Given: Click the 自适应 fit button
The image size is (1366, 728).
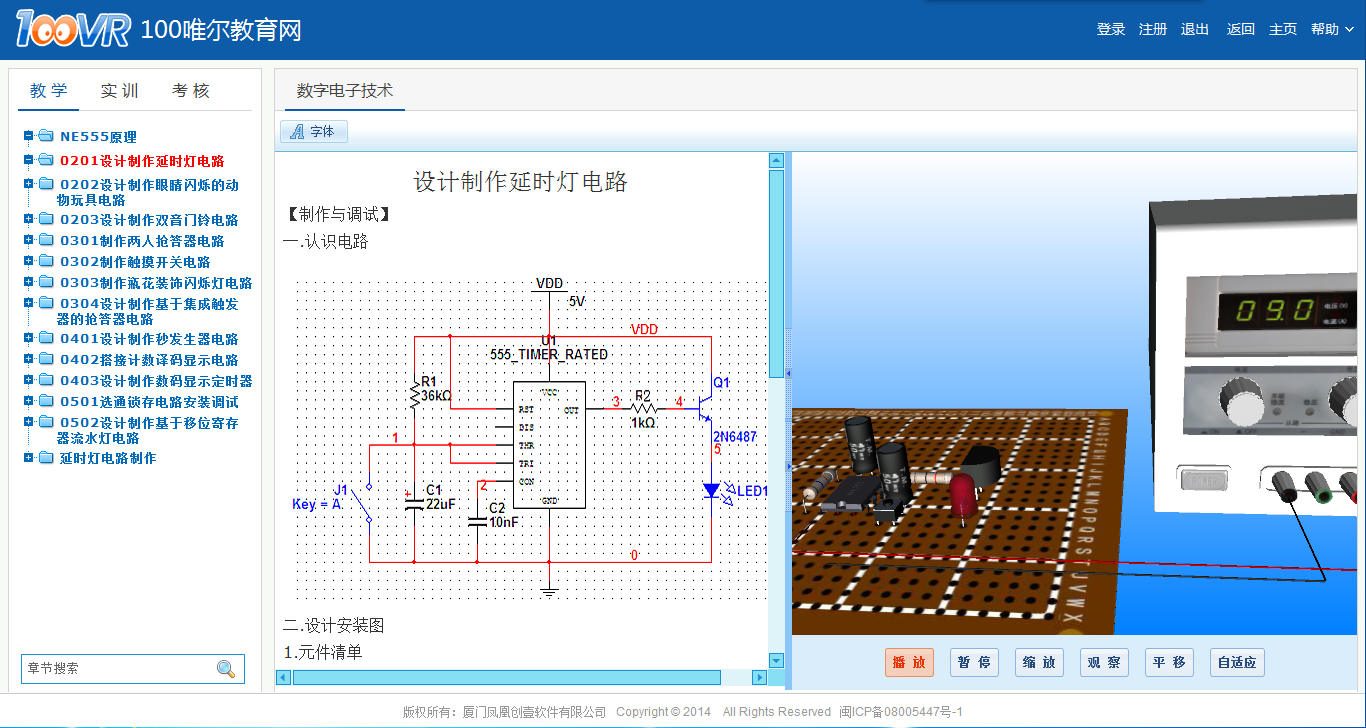Looking at the screenshot, I should click(1237, 662).
